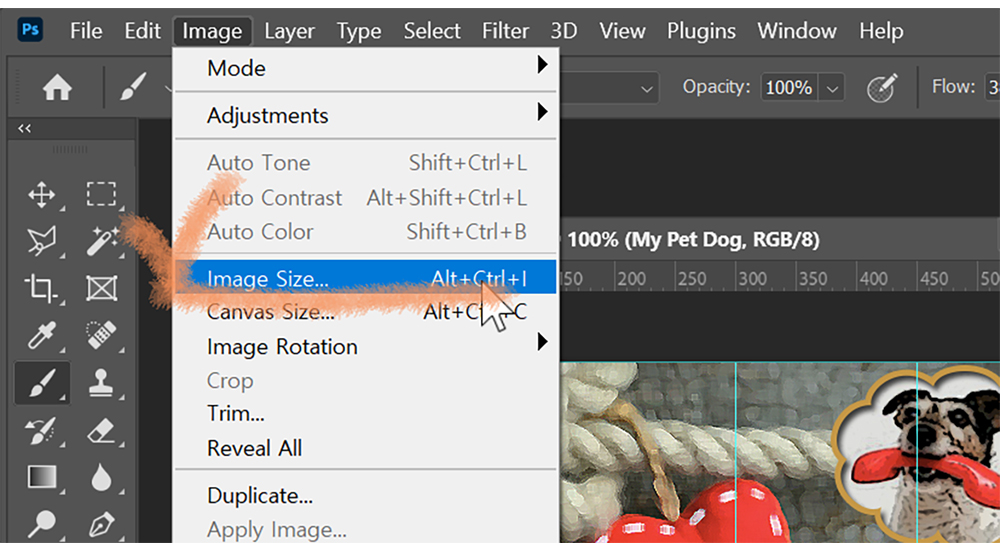Open blend mode dropdown in options bar

(647, 89)
